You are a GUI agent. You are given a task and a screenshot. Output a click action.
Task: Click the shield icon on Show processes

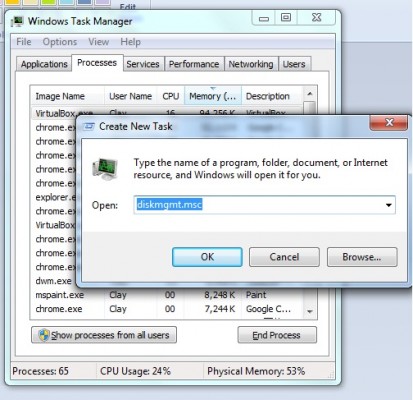(x=44, y=335)
